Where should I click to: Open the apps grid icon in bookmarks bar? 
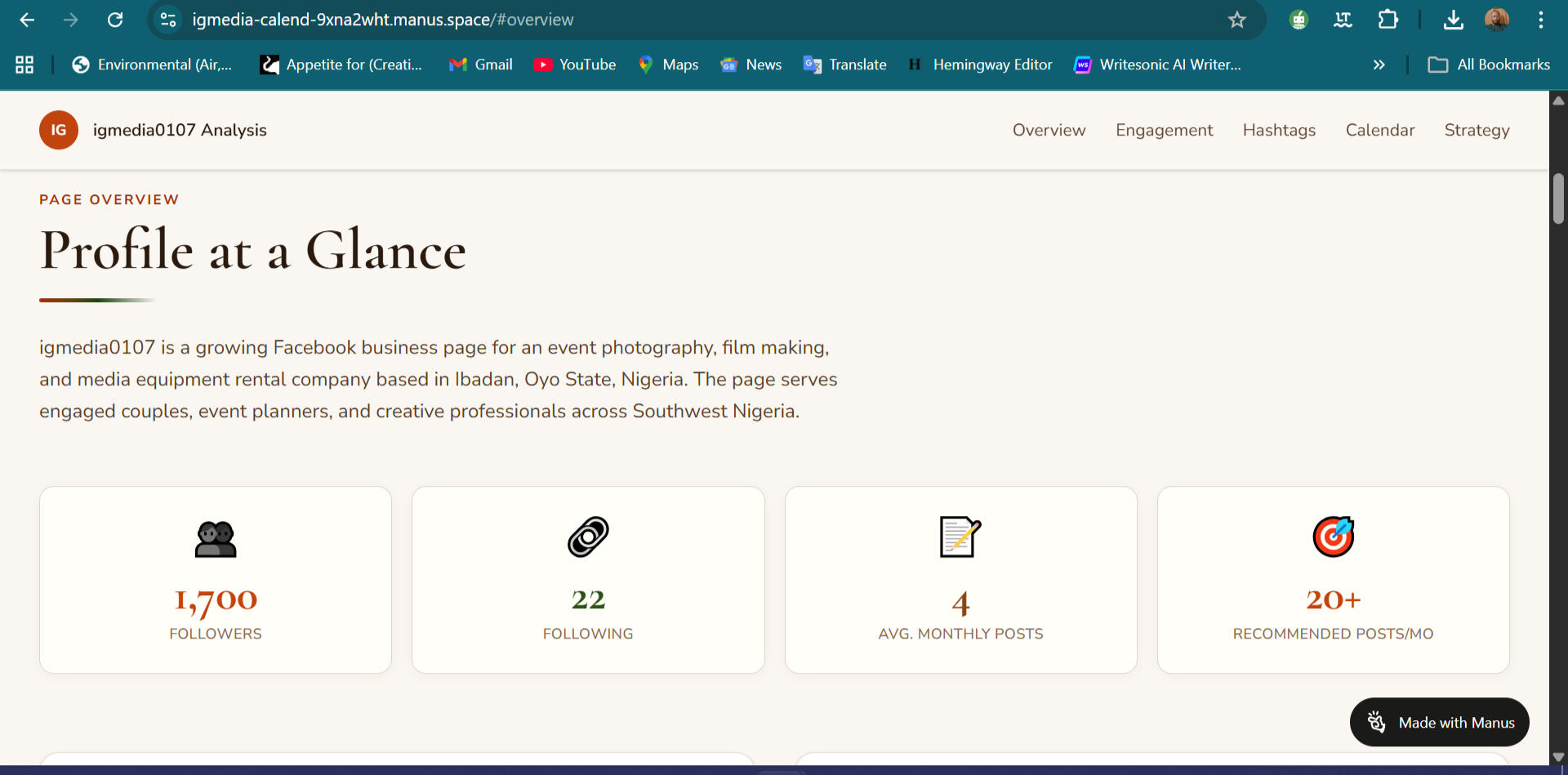coord(24,65)
